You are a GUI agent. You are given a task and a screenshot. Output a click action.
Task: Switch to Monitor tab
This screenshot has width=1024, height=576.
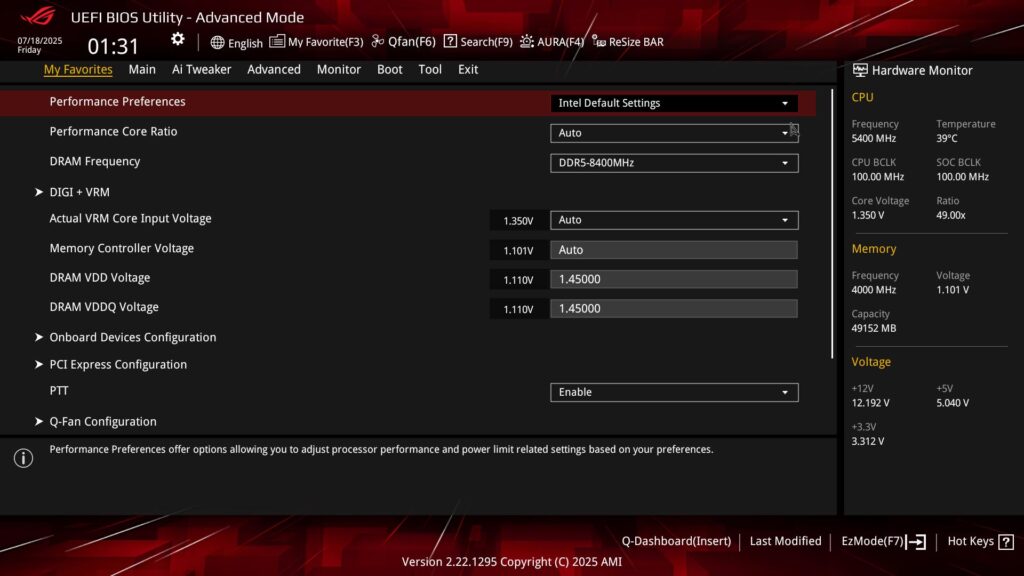(x=338, y=69)
